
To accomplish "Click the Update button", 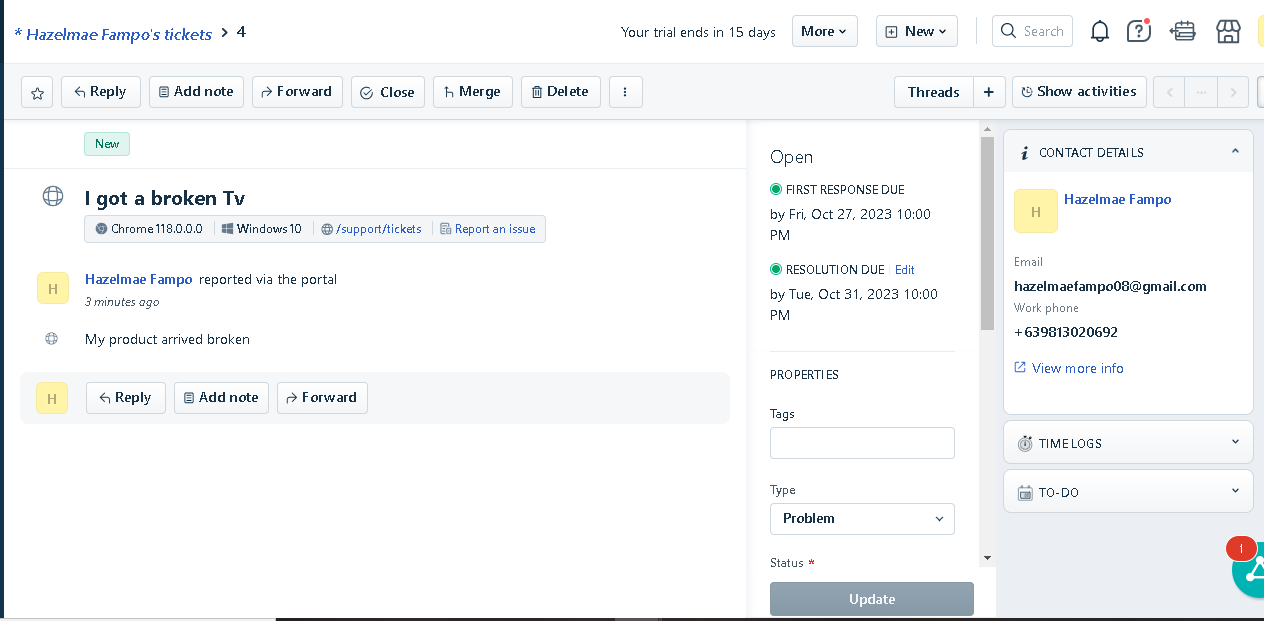I will click(872, 599).
